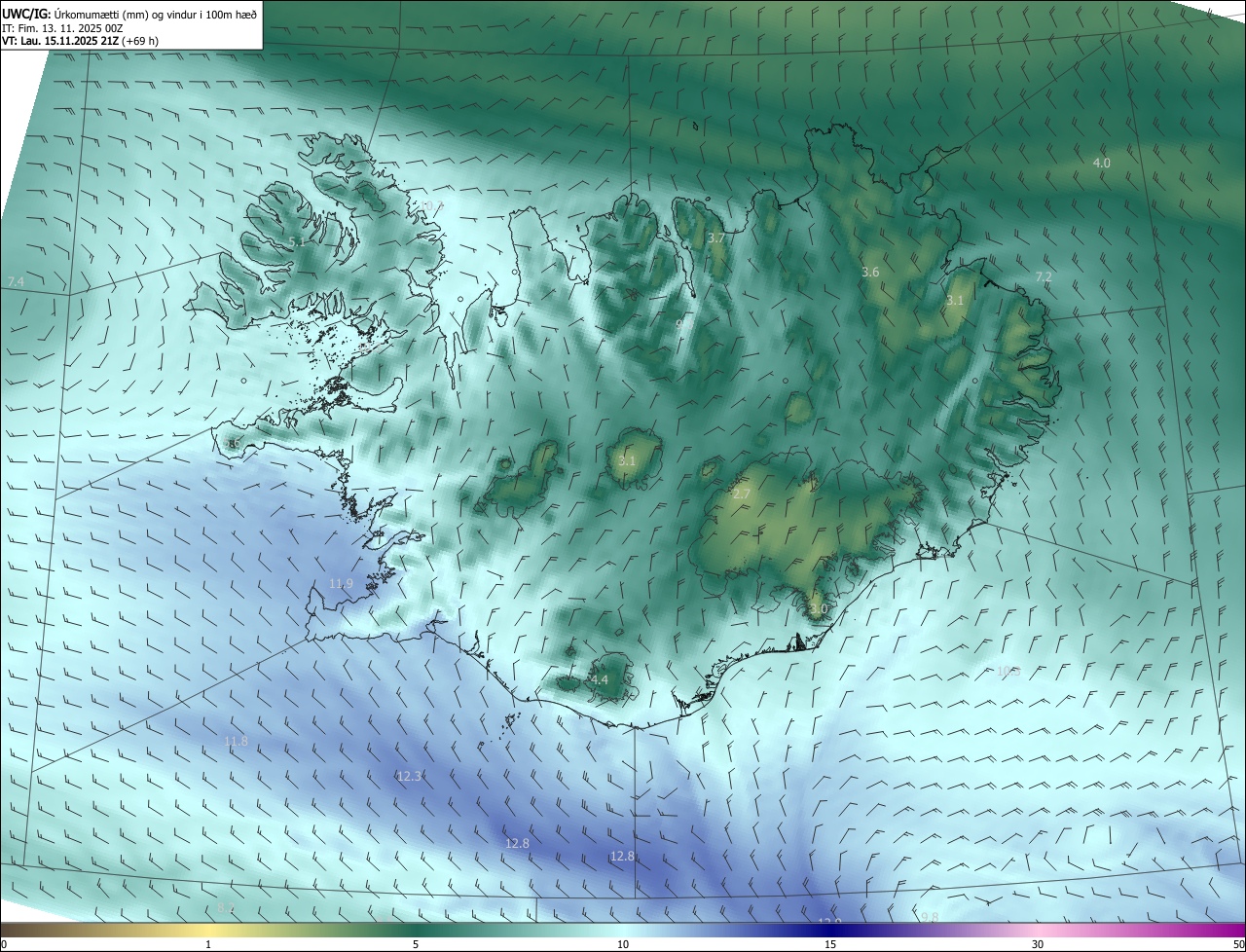
Task: Click the 5.6 value on Snæfellsnes
Action: pyautogui.click(x=232, y=444)
